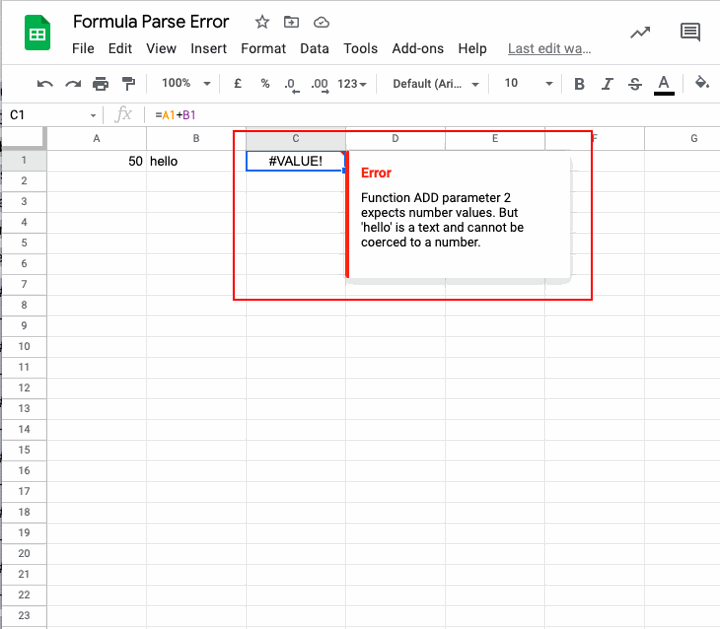Star the Formula Parse Error document
720x629 pixels.
262,22
